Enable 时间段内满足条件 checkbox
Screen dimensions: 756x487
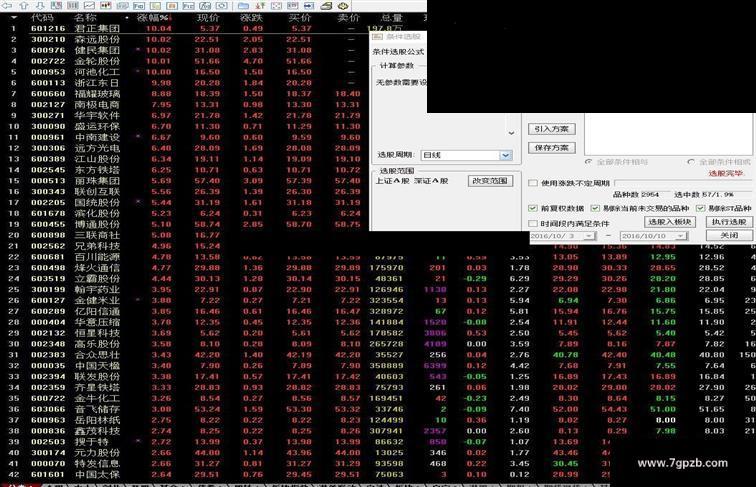click(533, 223)
